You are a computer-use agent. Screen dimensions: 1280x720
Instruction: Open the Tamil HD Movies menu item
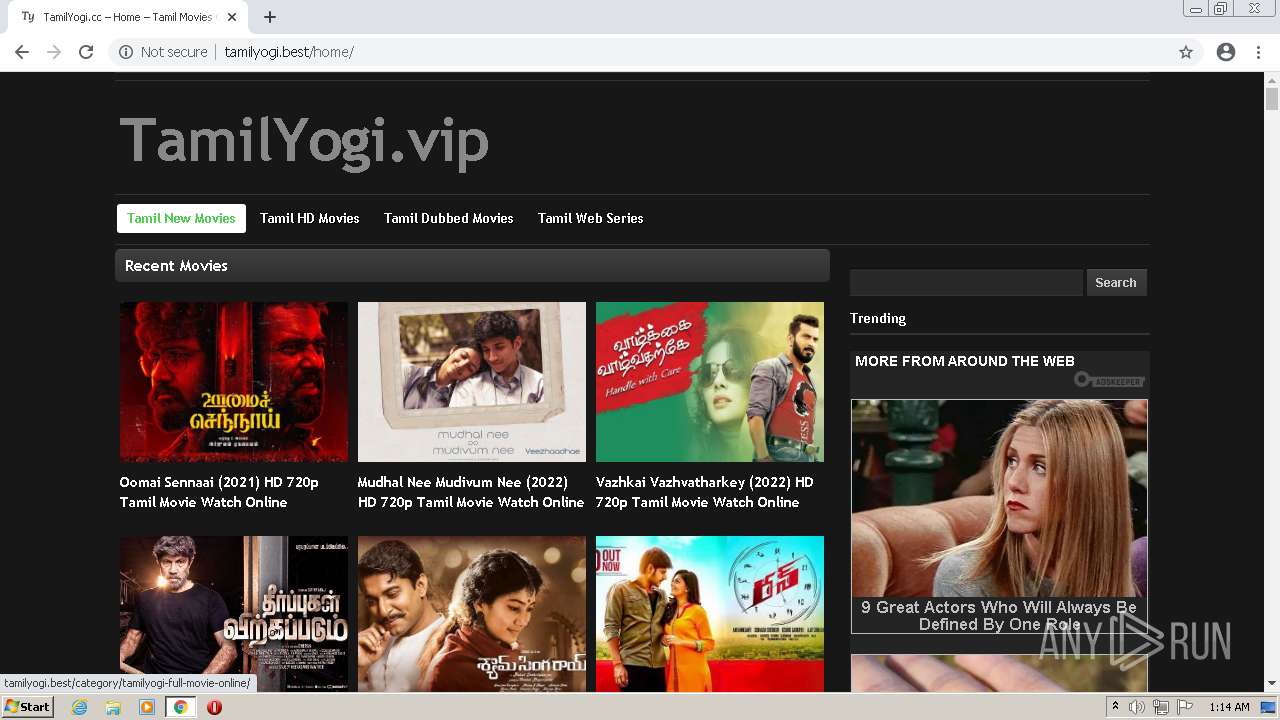[x=310, y=218]
